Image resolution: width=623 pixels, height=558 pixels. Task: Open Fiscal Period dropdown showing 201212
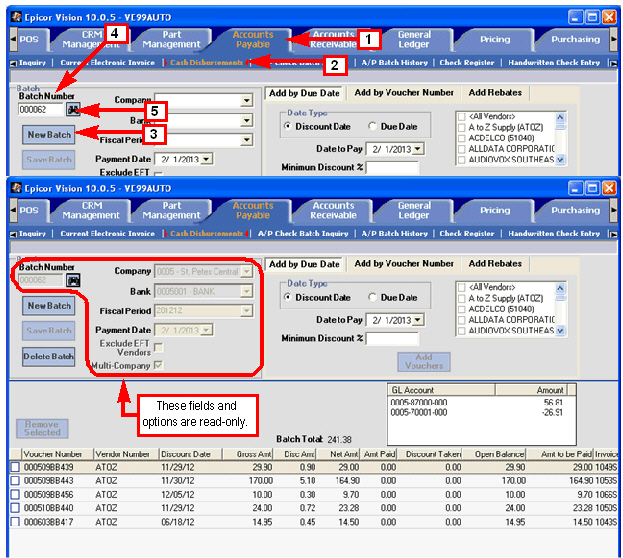(x=247, y=310)
